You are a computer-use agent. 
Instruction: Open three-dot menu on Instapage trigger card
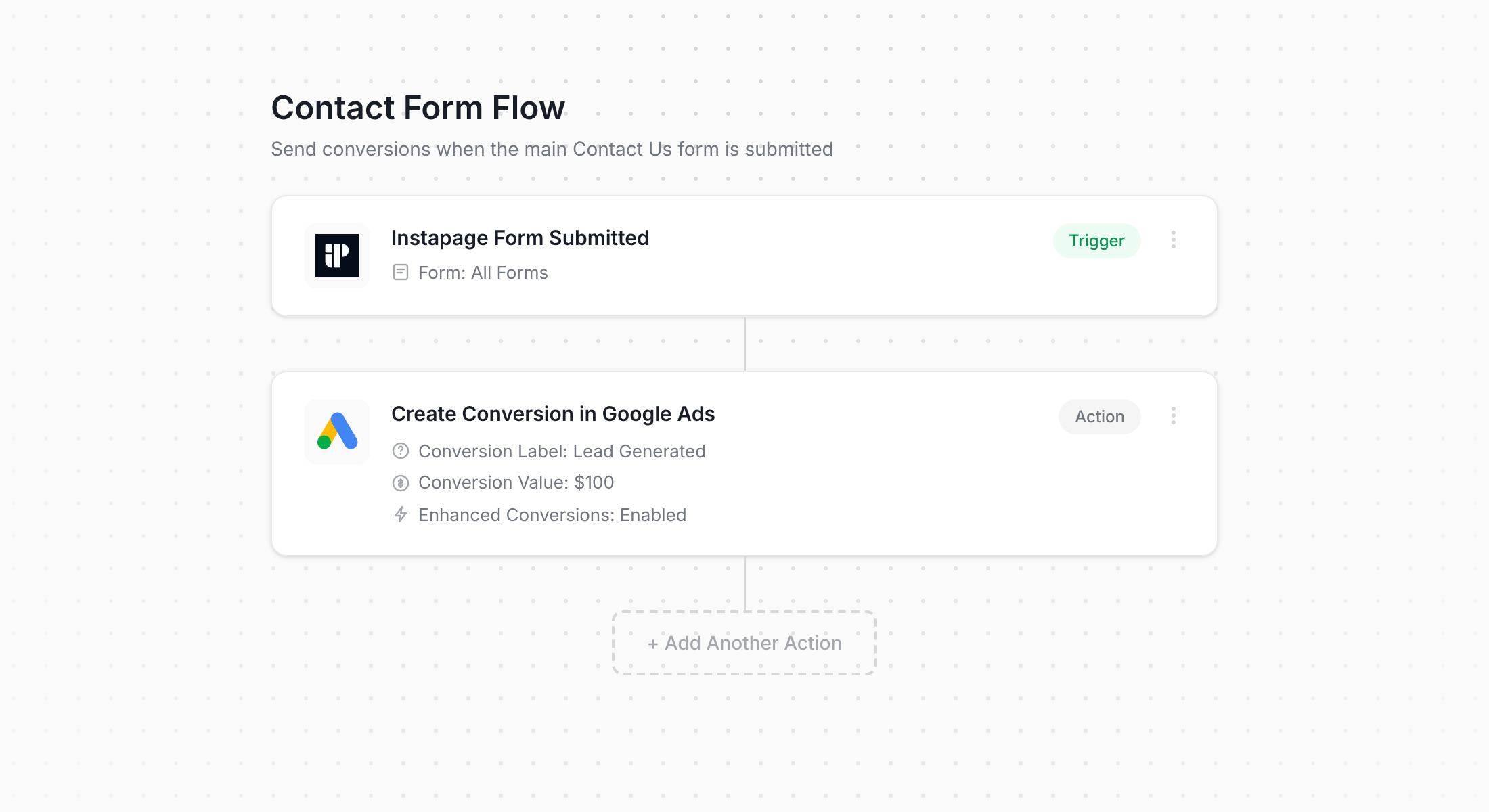[x=1174, y=240]
